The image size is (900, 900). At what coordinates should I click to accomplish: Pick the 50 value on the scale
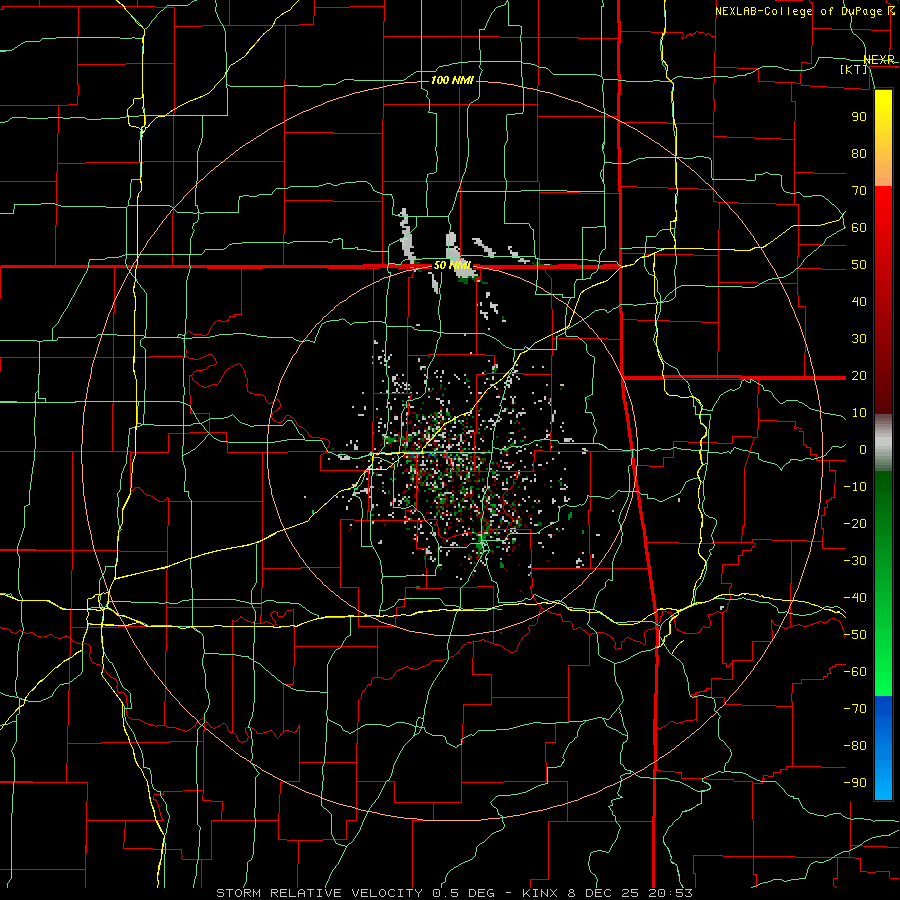coord(859,265)
